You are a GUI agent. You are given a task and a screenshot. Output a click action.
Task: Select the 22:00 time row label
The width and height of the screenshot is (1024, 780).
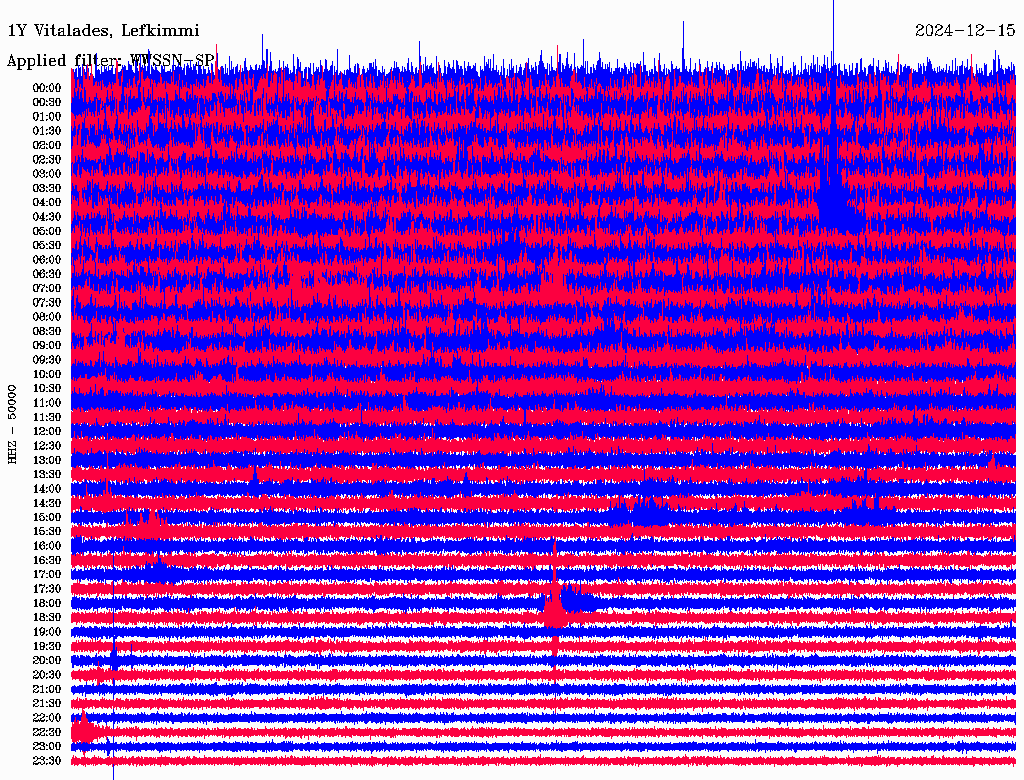[47, 718]
